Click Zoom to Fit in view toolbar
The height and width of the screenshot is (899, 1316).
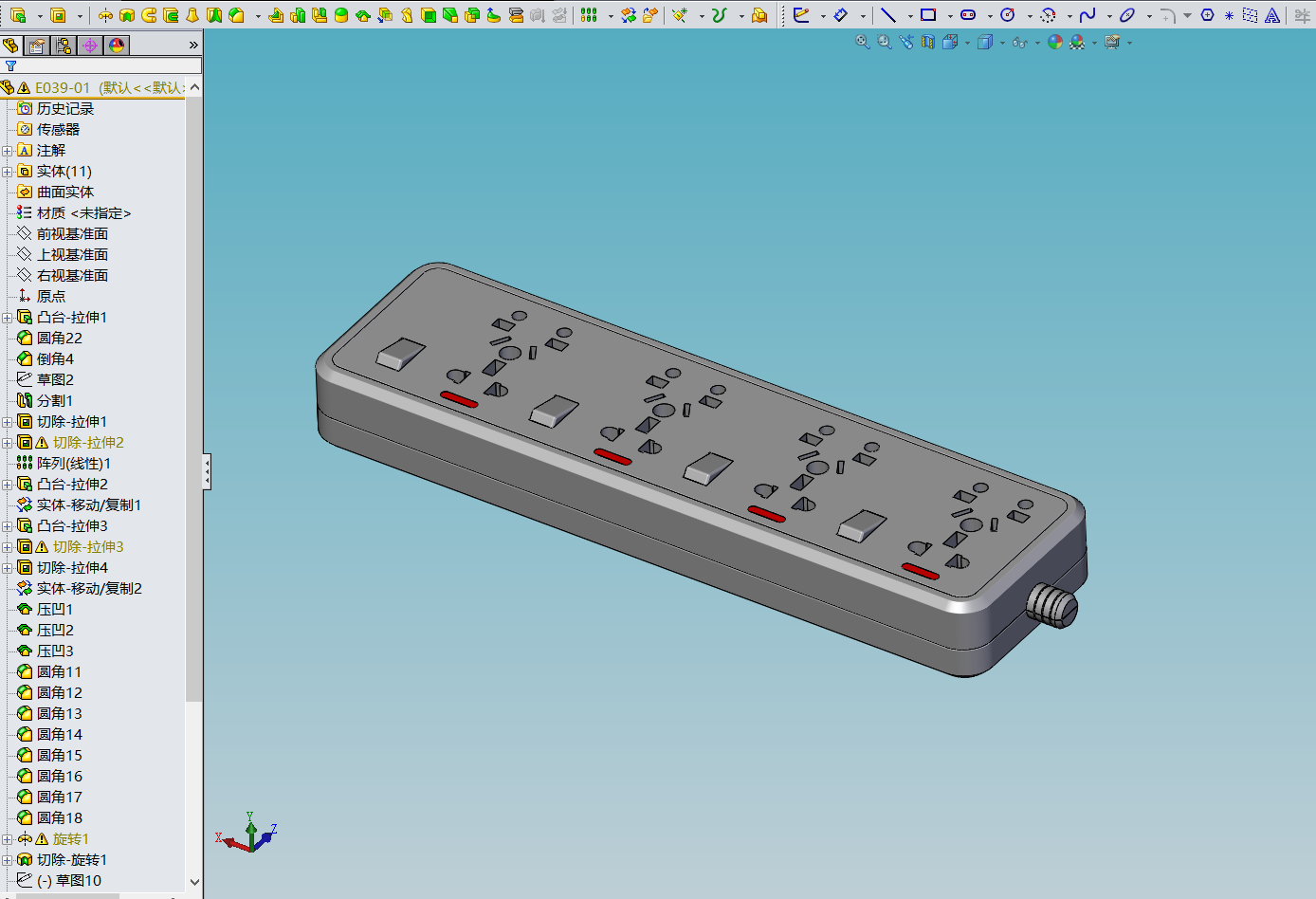point(863,42)
